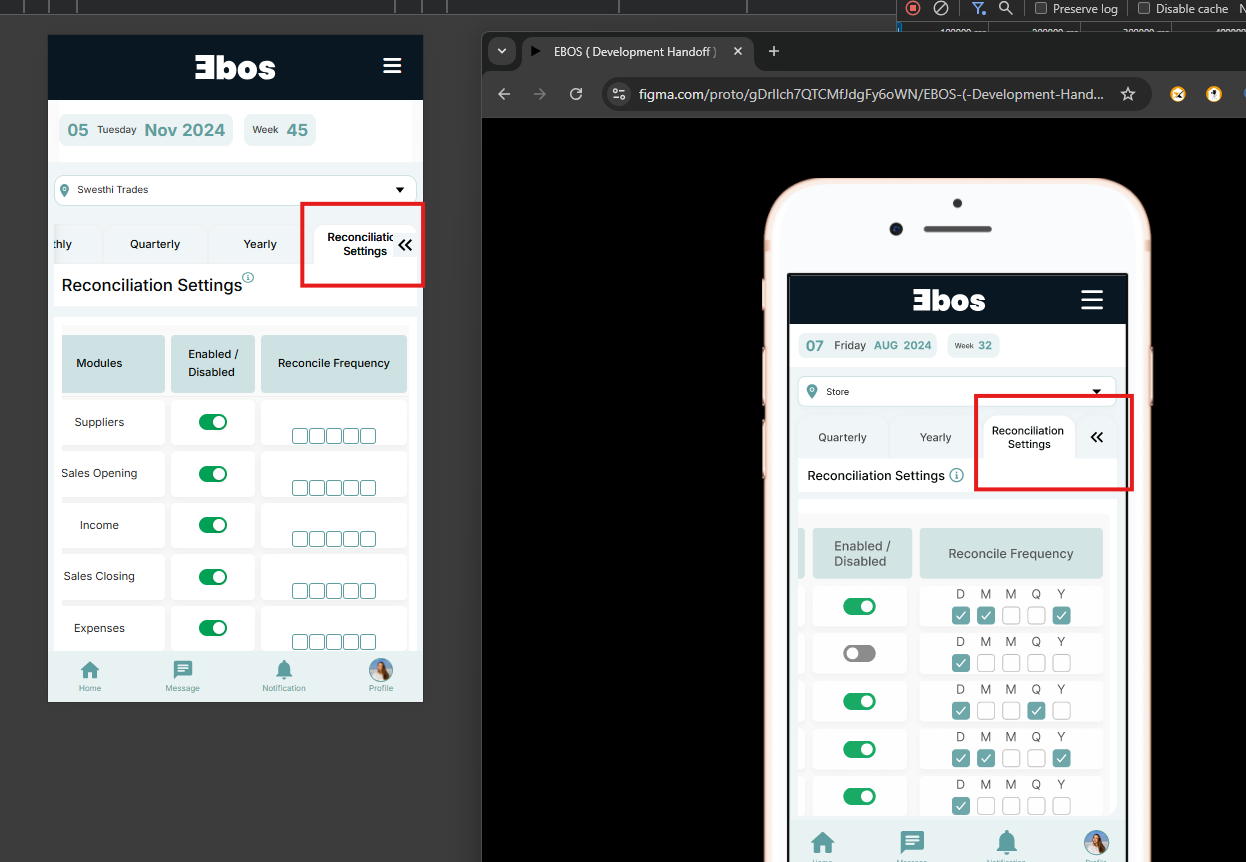Click the Ebos logo in the left app header
The height and width of the screenshot is (862, 1246).
[x=235, y=67]
